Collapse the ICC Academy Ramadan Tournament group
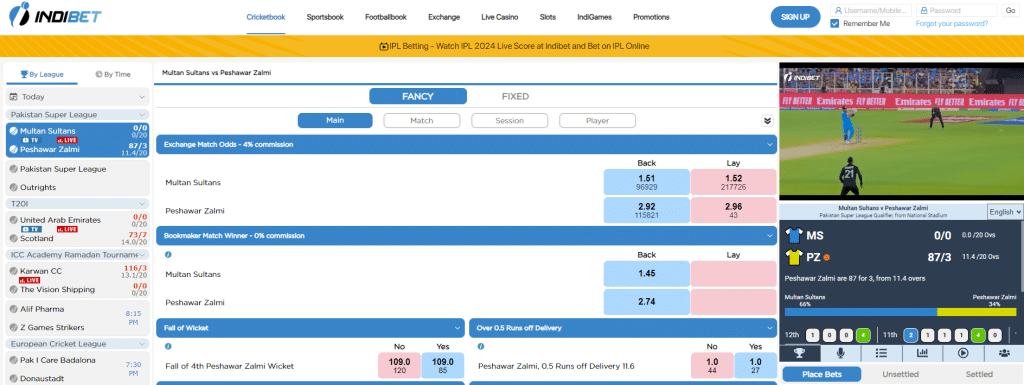Image resolution: width=1024 pixels, height=385 pixels. (78, 254)
